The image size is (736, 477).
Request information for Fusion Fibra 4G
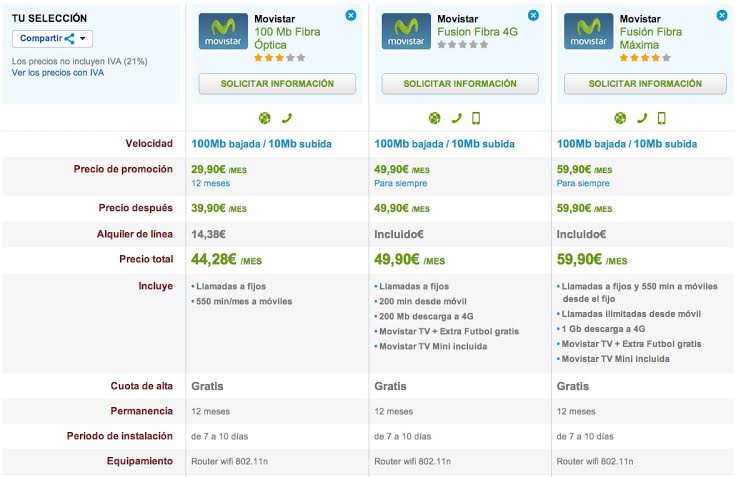coord(460,84)
